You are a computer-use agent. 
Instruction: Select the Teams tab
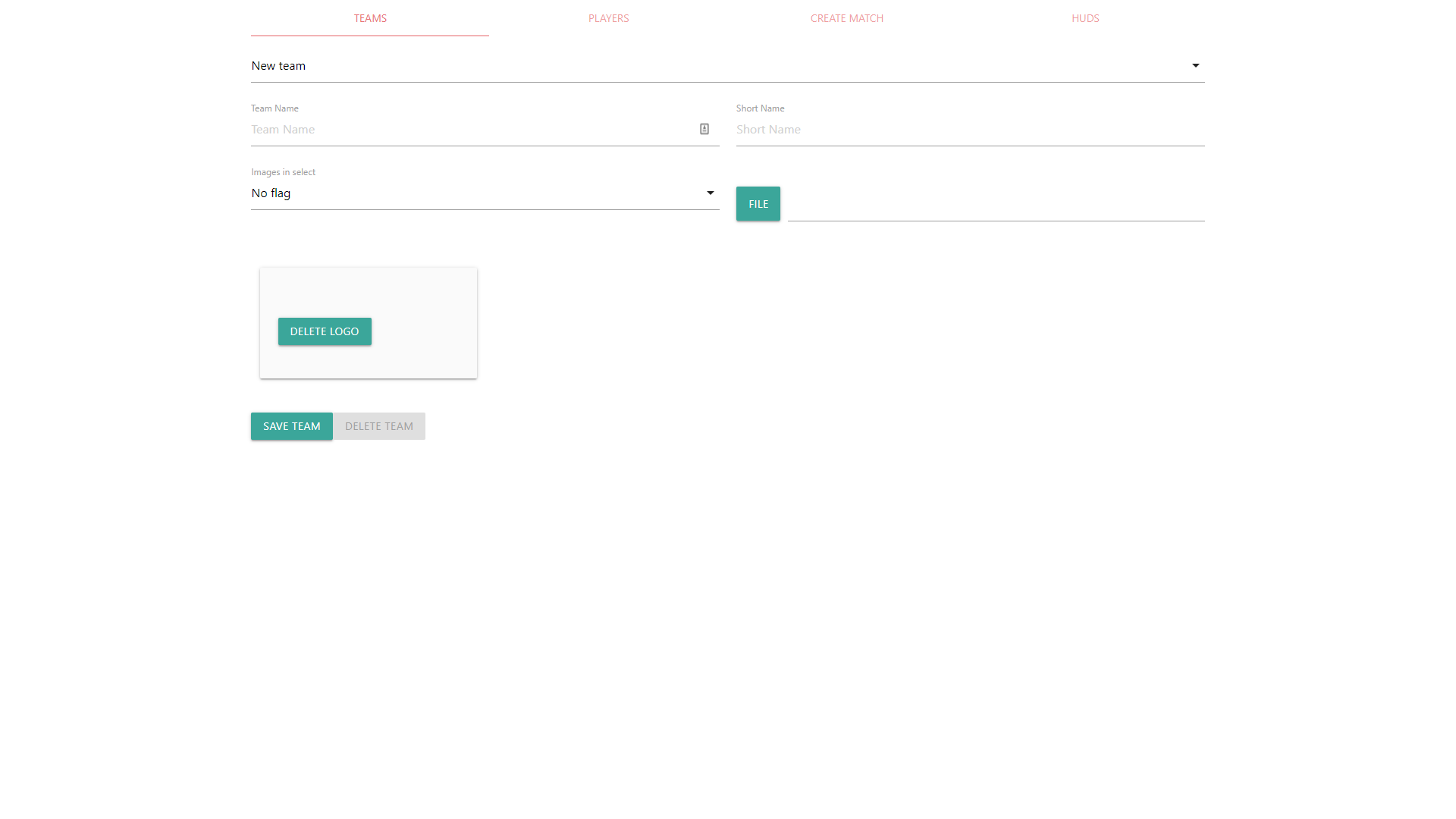point(370,18)
